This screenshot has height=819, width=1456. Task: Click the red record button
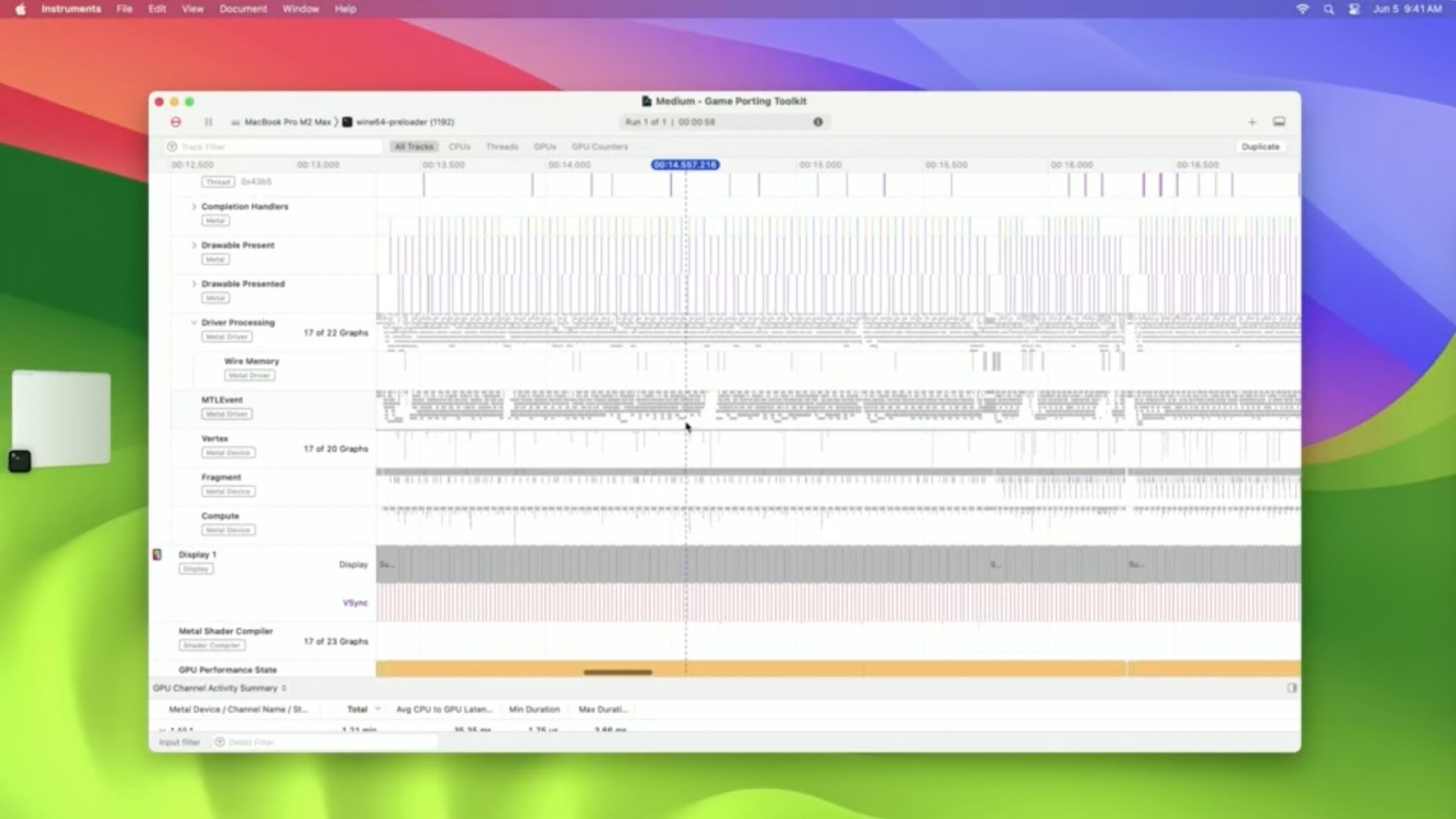pos(176,122)
